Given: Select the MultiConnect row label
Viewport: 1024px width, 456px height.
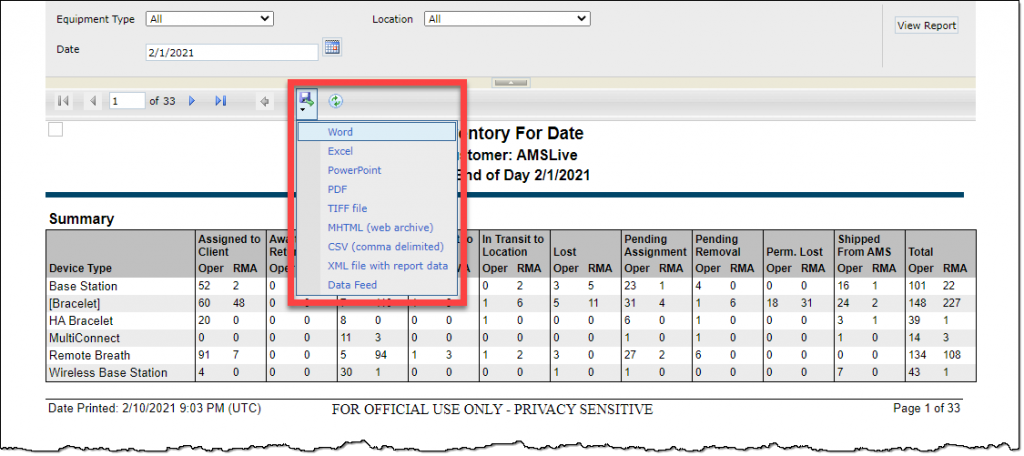Looking at the screenshot, I should pyautogui.click(x=84, y=338).
